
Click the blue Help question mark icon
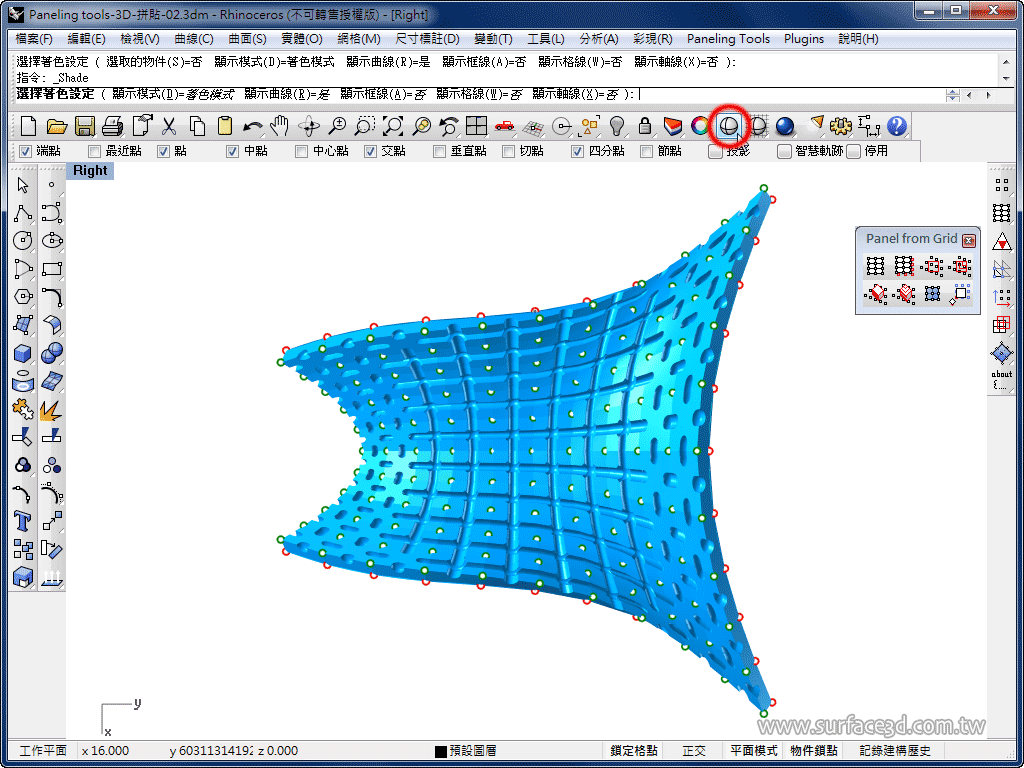click(x=897, y=125)
